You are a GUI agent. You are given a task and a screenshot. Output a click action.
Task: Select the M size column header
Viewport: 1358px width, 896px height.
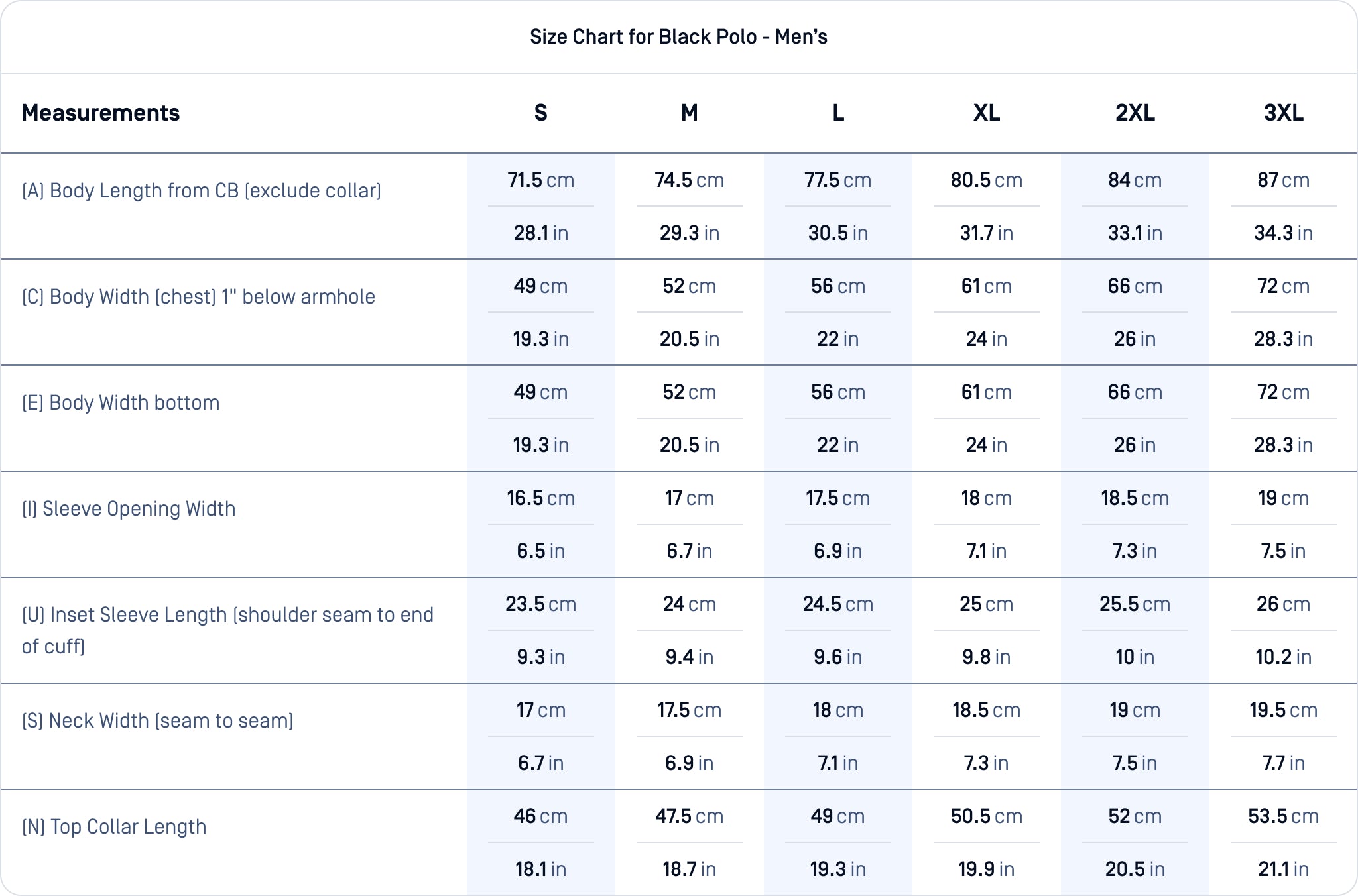[690, 113]
